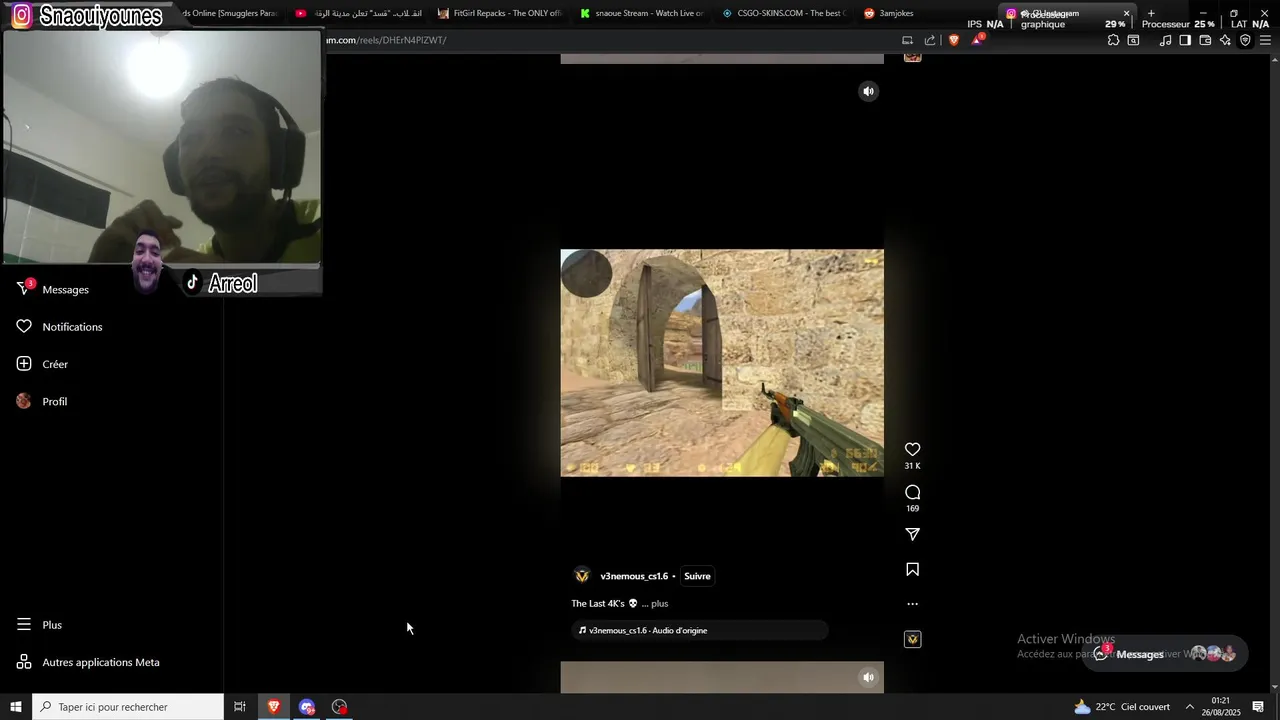The width and height of the screenshot is (1280, 720).
Task: Toggle sound on the current reel
Action: (x=868, y=91)
